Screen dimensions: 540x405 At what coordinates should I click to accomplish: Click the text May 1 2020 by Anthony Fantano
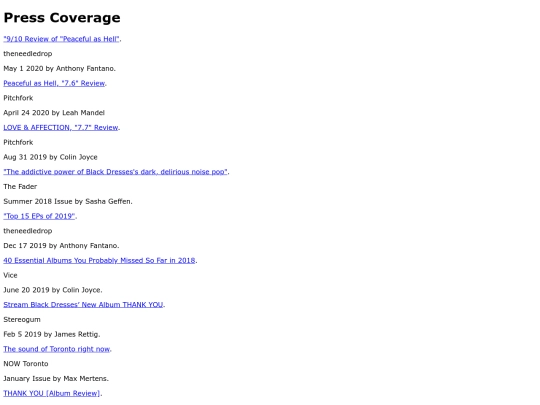click(x=60, y=69)
